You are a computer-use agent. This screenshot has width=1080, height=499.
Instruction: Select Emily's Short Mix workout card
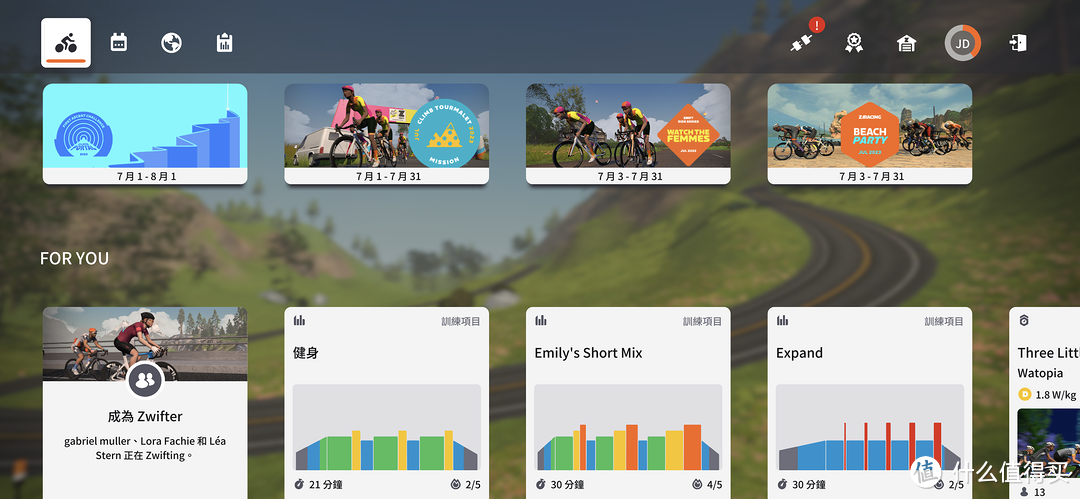pos(628,403)
